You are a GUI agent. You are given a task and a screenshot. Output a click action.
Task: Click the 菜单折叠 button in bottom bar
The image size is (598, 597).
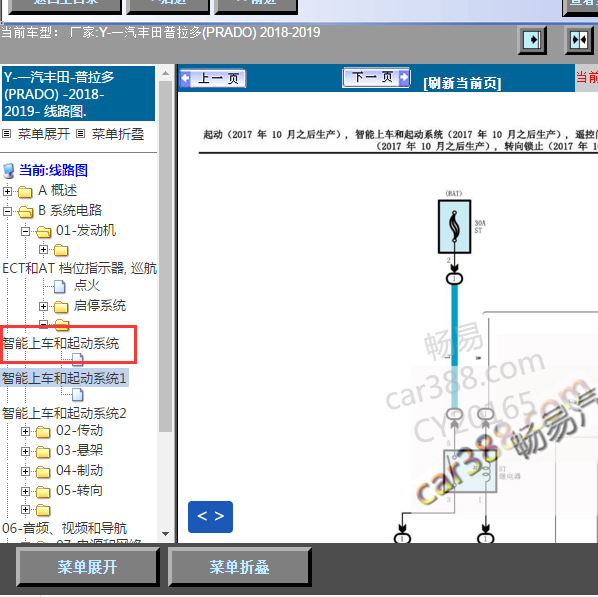240,567
